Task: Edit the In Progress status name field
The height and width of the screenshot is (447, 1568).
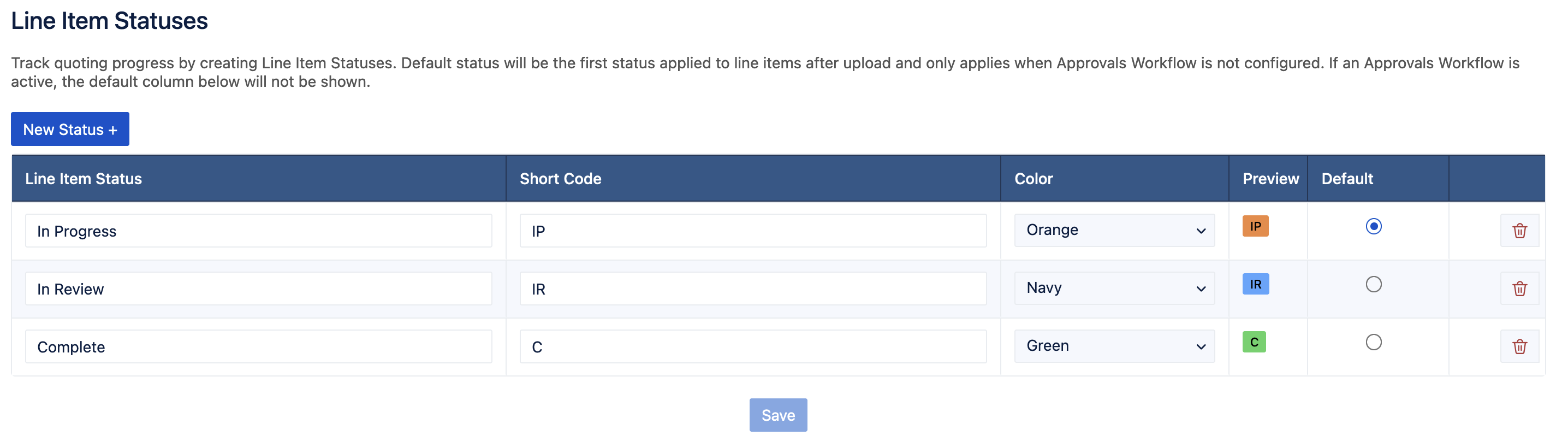Action: click(x=258, y=230)
